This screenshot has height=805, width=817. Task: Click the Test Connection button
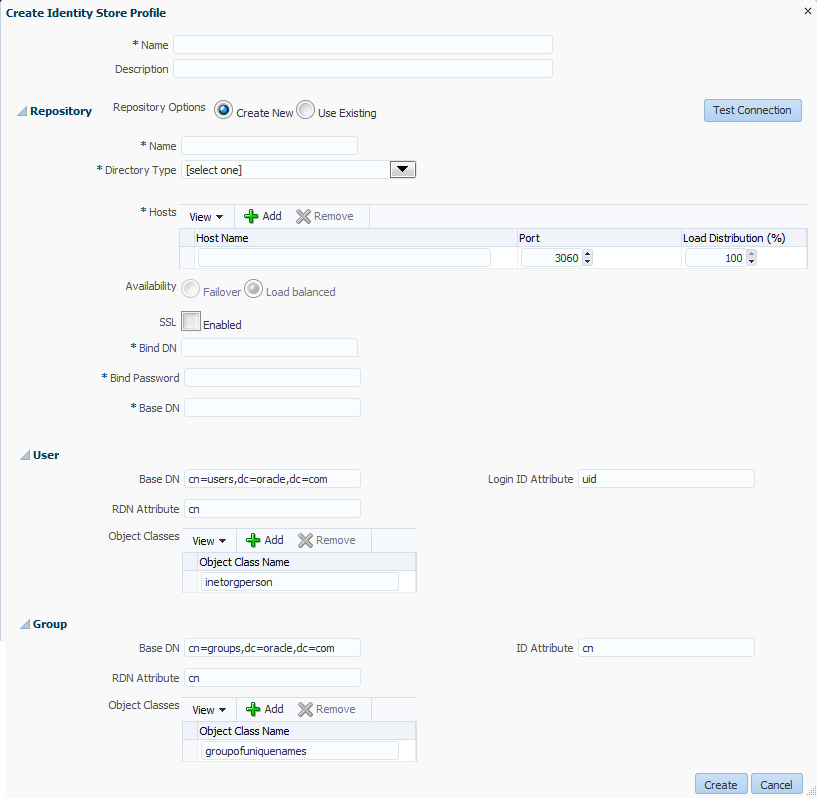tap(752, 110)
